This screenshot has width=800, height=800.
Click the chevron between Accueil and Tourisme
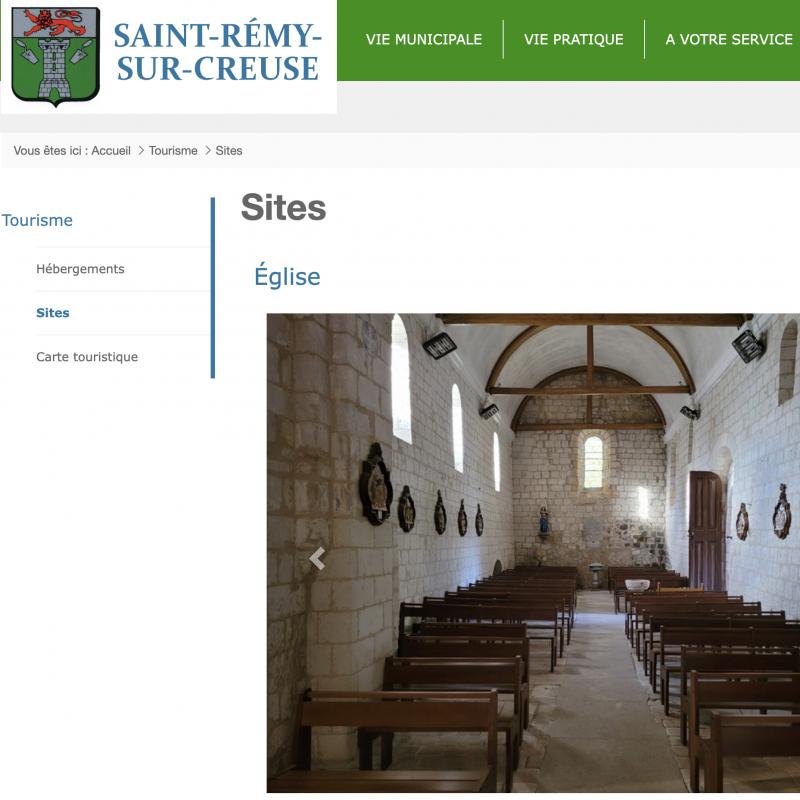[141, 151]
